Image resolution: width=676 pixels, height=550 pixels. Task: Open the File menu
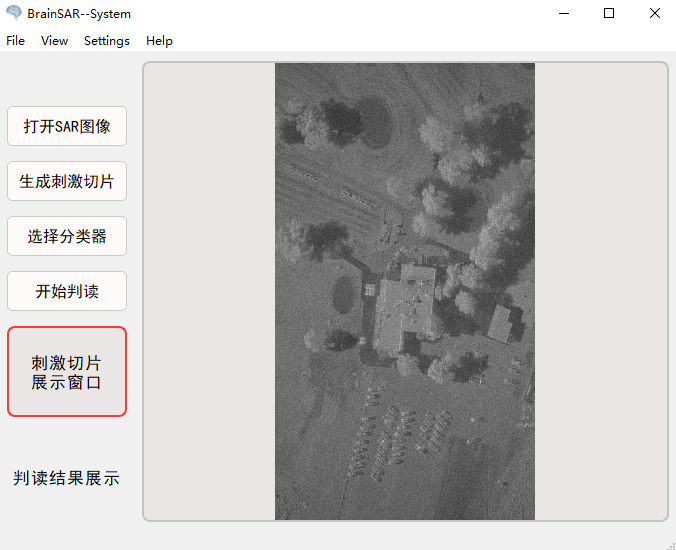(x=16, y=41)
